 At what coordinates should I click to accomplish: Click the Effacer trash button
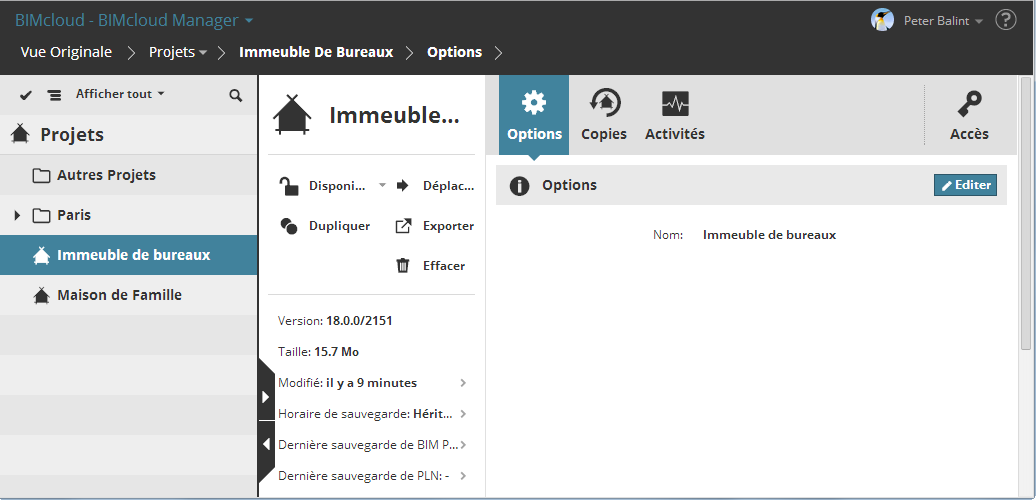[430, 266]
